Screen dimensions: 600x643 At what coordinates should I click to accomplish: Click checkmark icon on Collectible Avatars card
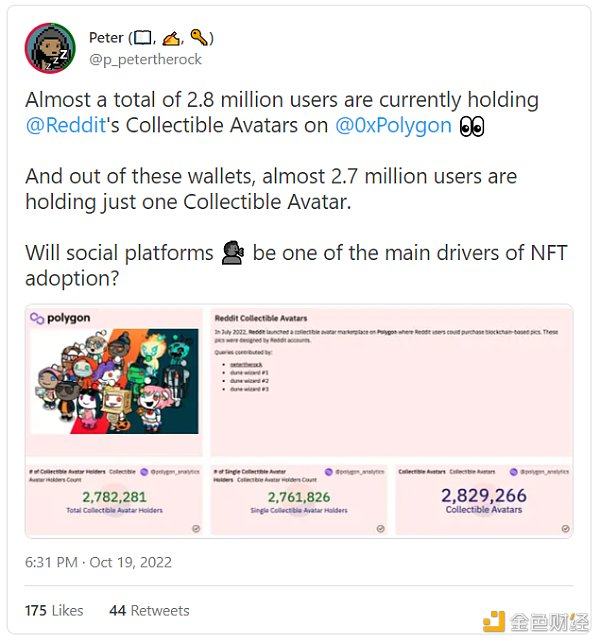(565, 527)
